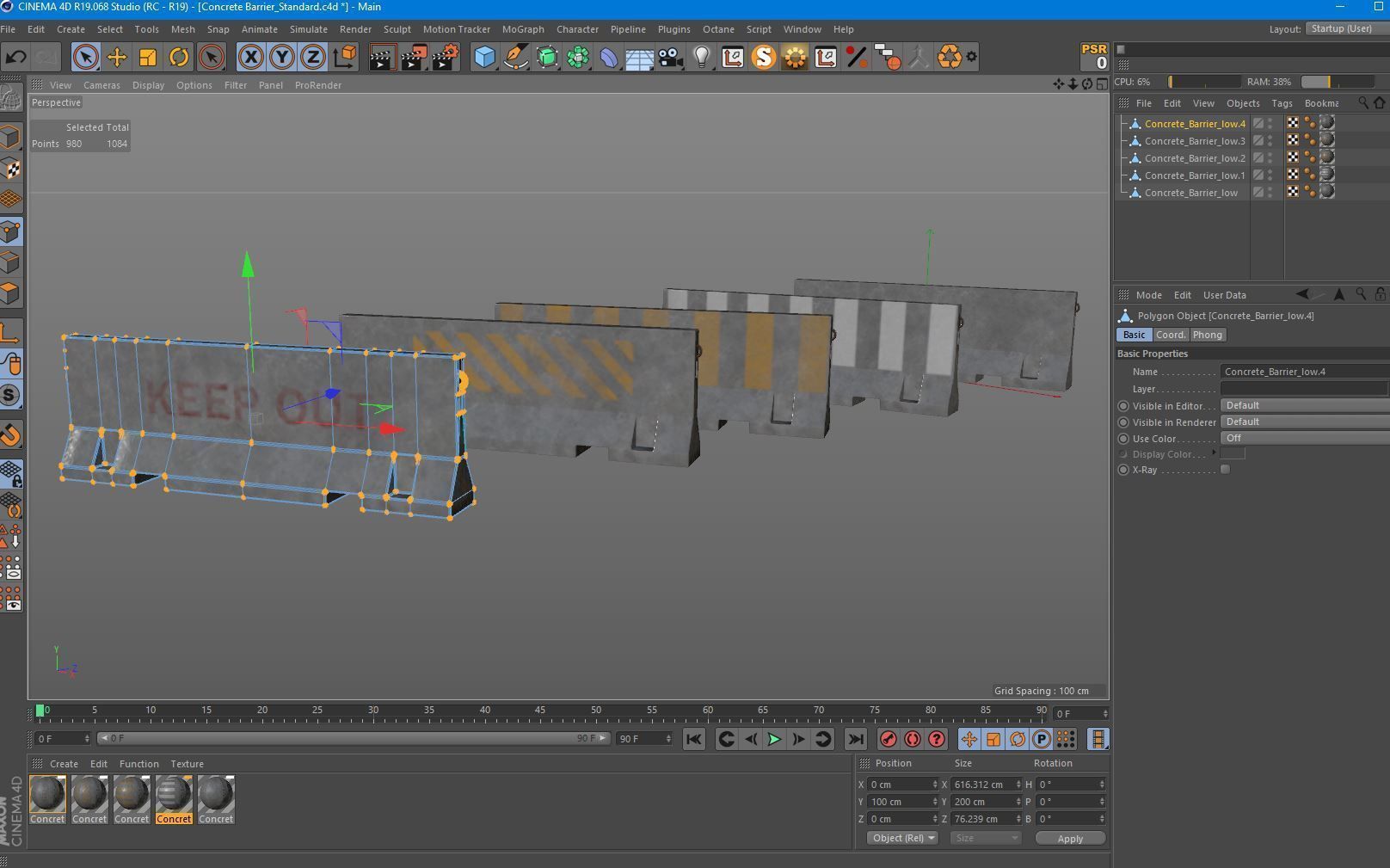Click the Undo arrow icon
This screenshot has width=1390, height=868.
coord(15,58)
